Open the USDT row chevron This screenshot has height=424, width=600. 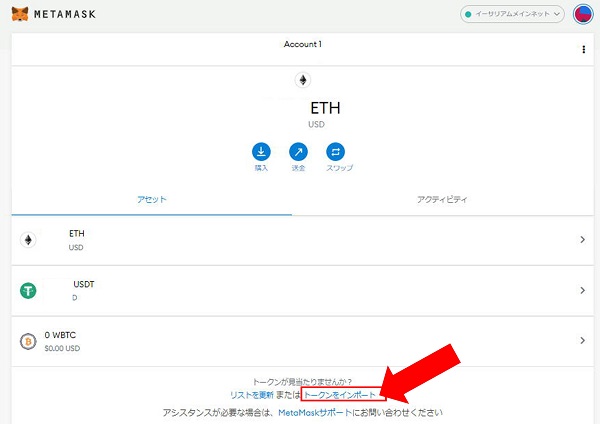[582, 290]
